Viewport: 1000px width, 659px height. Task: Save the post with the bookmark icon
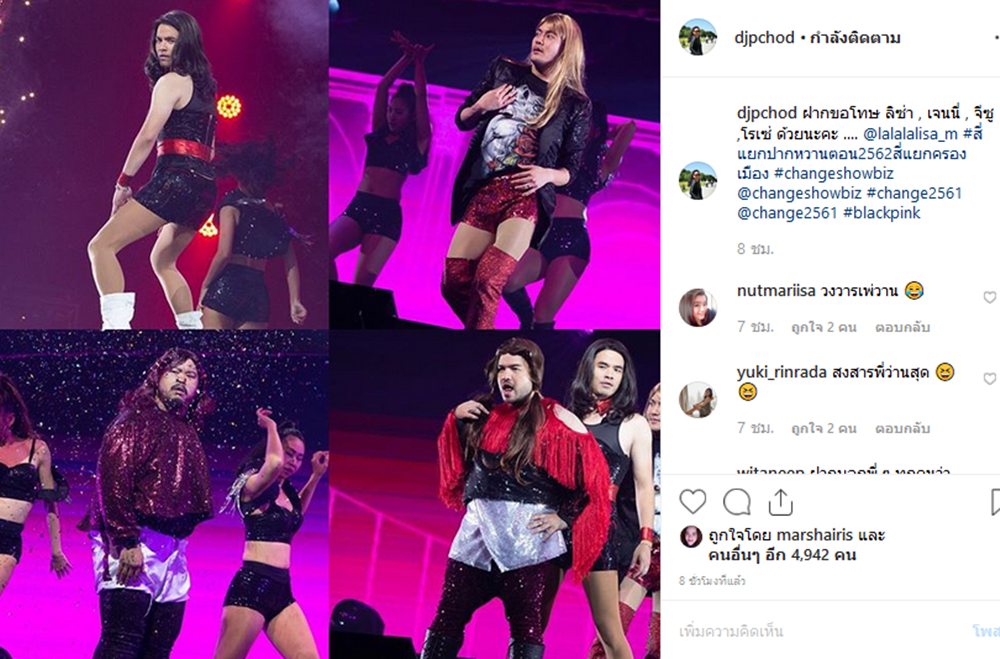click(995, 502)
